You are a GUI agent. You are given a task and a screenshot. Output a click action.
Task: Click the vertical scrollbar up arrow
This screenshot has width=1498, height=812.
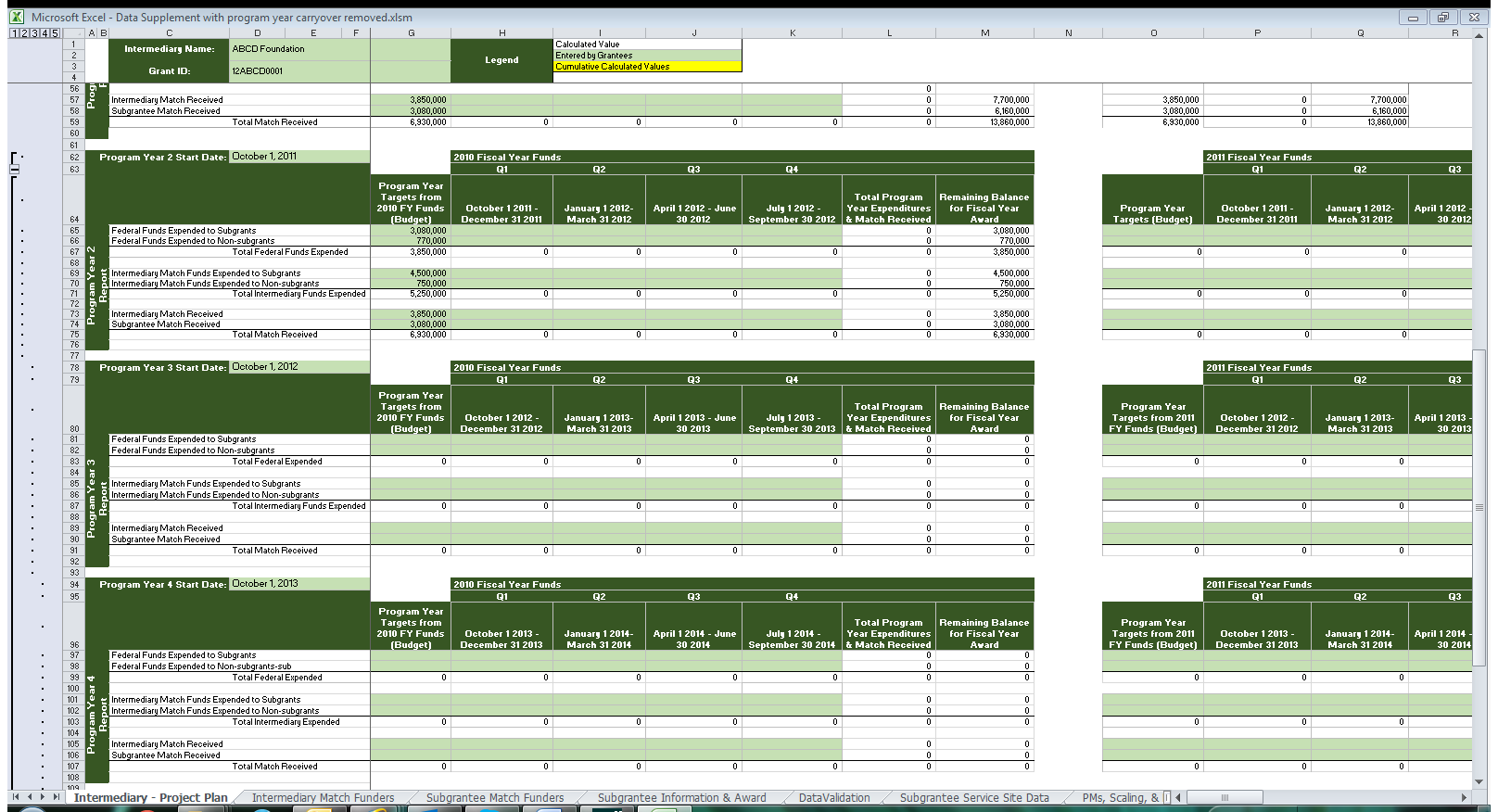point(1479,36)
